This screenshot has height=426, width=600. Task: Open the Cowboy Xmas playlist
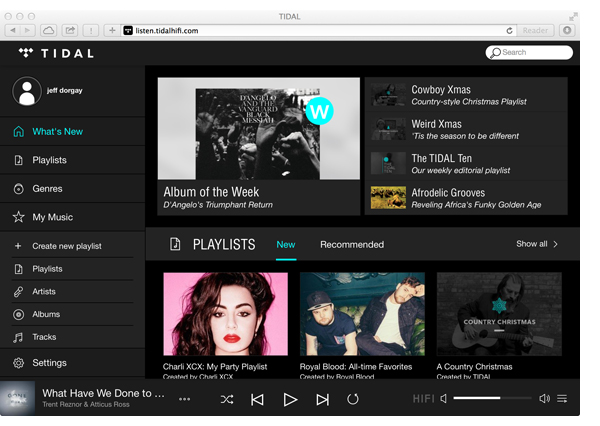[466, 95]
